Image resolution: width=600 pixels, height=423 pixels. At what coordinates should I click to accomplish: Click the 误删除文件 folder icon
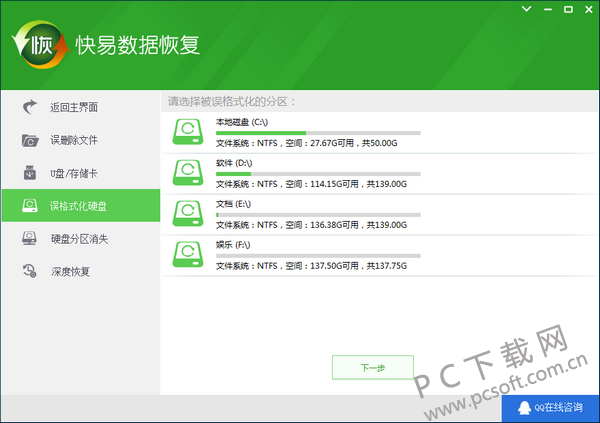tap(30, 140)
